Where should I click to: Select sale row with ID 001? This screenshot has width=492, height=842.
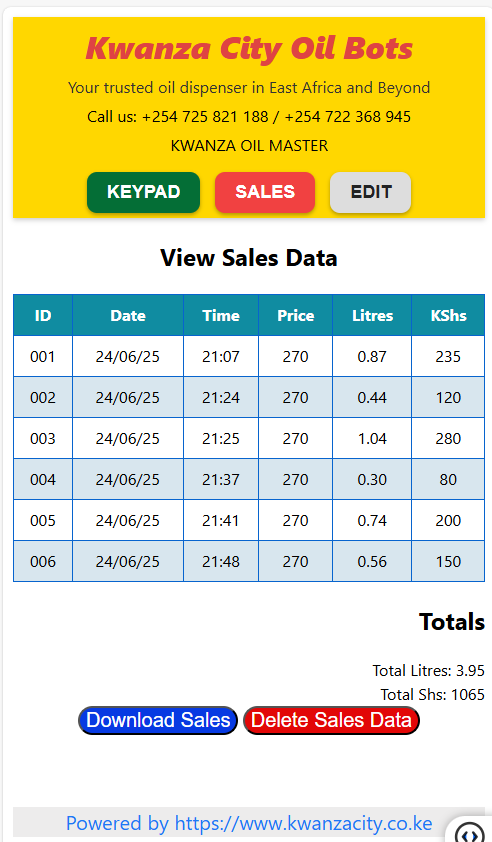click(249, 356)
